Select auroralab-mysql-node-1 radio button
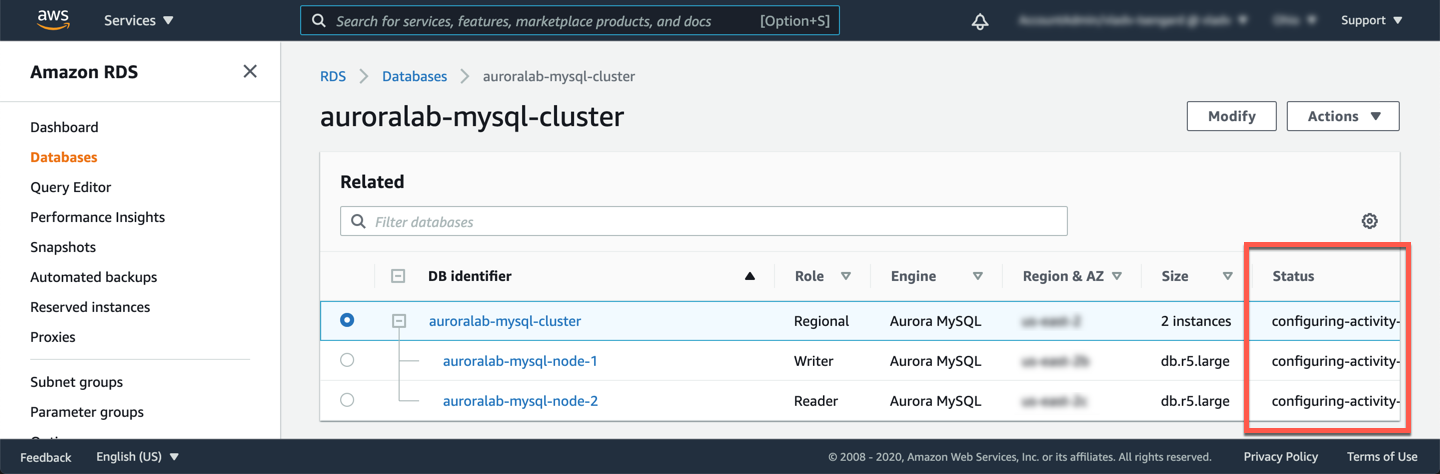Screen dimensions: 1440x474 (347, 360)
